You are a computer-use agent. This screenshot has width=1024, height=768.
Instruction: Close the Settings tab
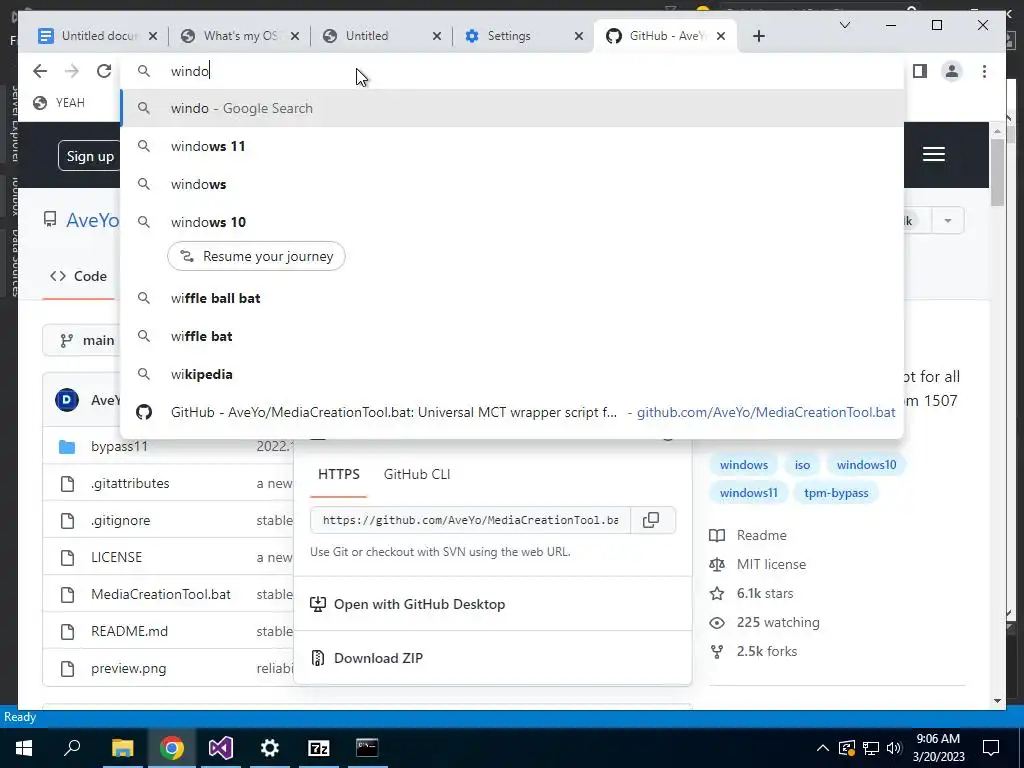pos(579,36)
